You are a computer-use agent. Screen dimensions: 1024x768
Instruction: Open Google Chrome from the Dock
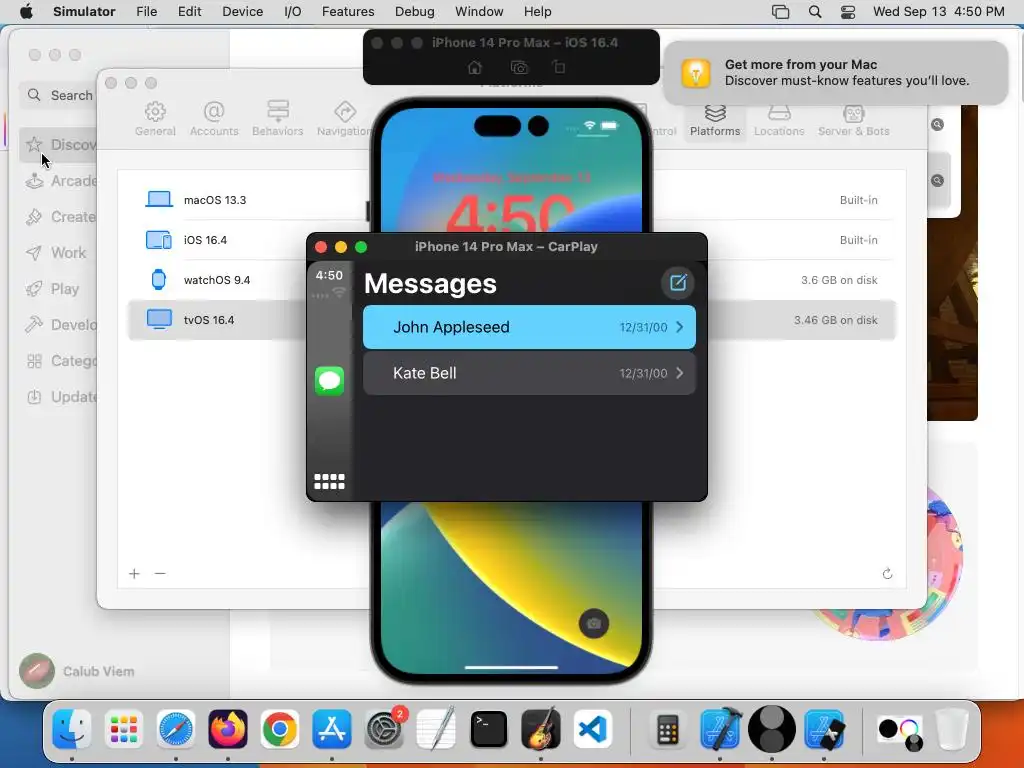280,729
